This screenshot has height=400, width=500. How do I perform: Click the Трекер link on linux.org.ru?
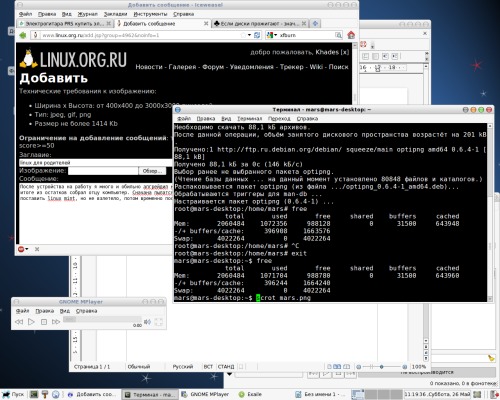pos(292,67)
